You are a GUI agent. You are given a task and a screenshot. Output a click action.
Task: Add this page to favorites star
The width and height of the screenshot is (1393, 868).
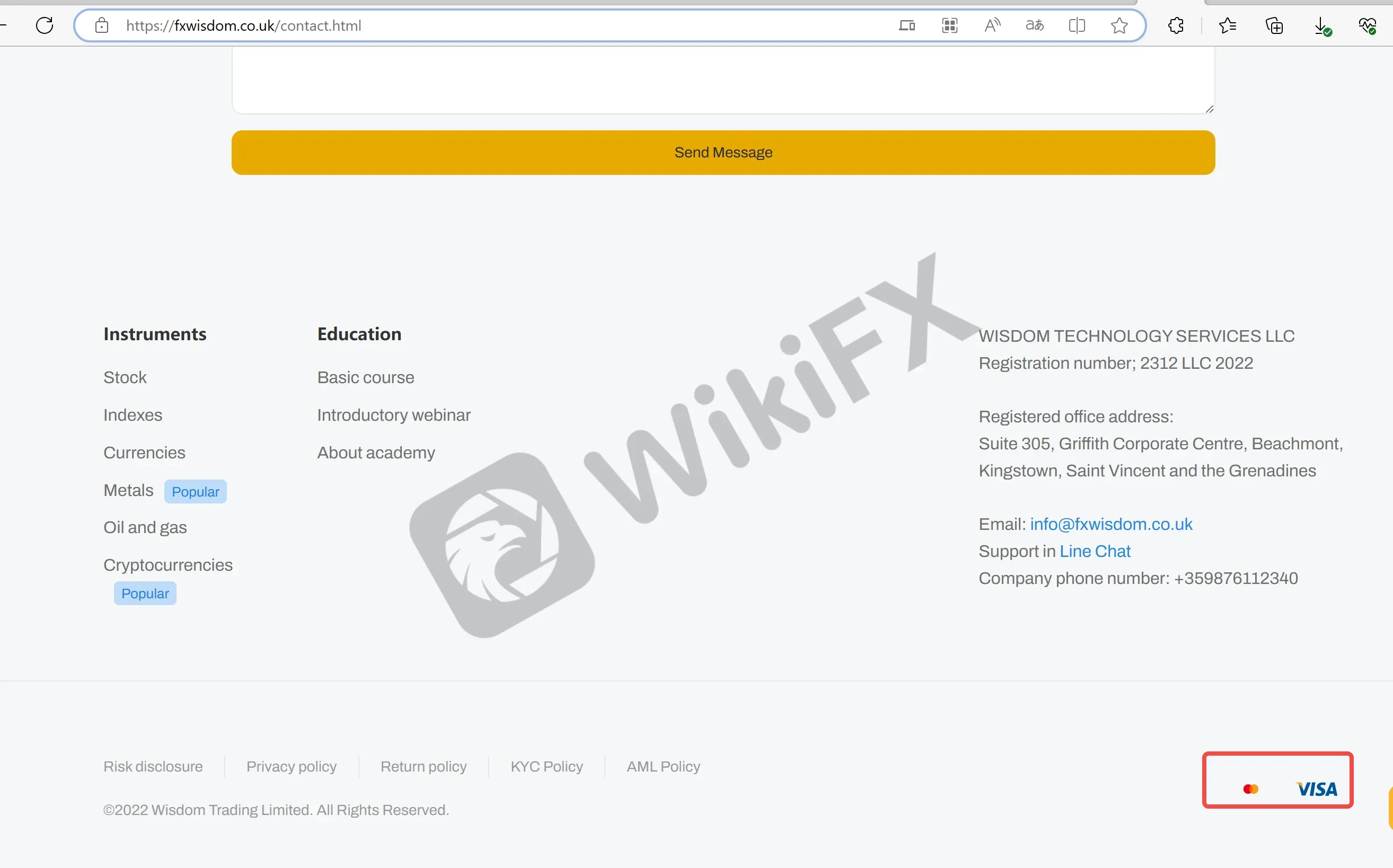coord(1119,25)
